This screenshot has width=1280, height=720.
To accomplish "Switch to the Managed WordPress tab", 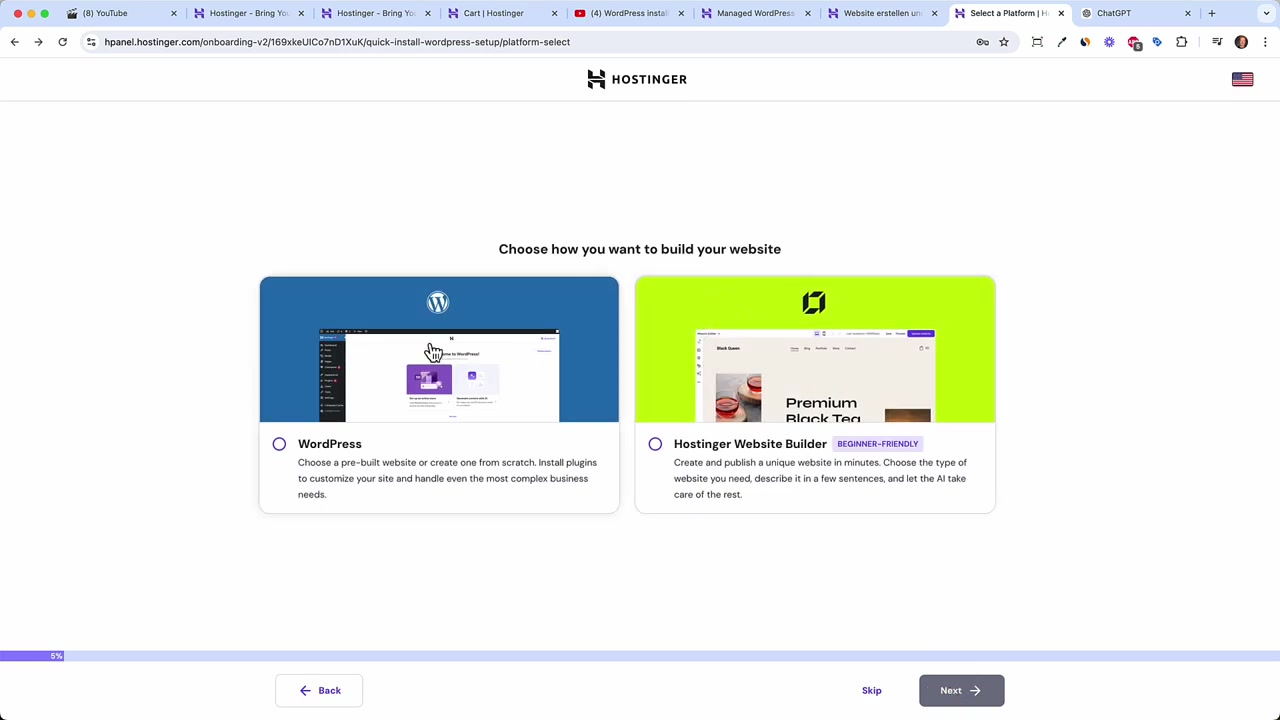I will (755, 13).
